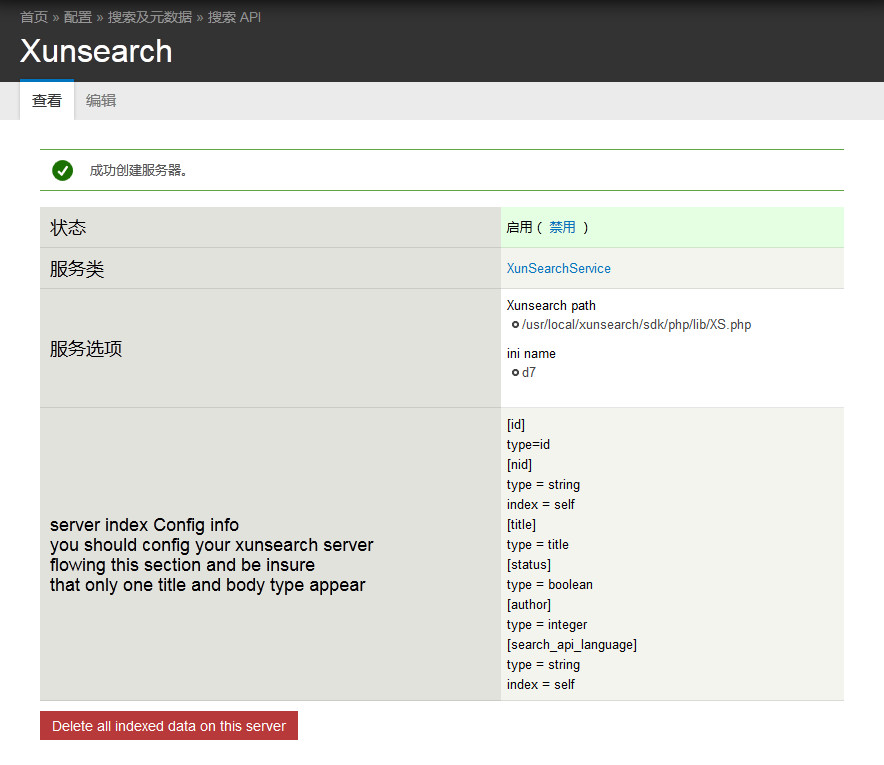This screenshot has height=765, width=884.
Task: Click the type = boolean config line
Action: [550, 585]
